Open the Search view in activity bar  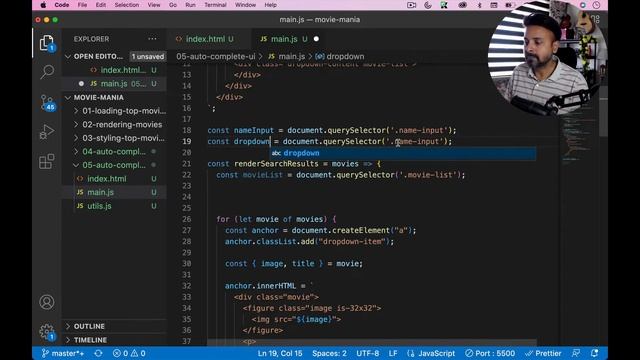click(x=47, y=72)
